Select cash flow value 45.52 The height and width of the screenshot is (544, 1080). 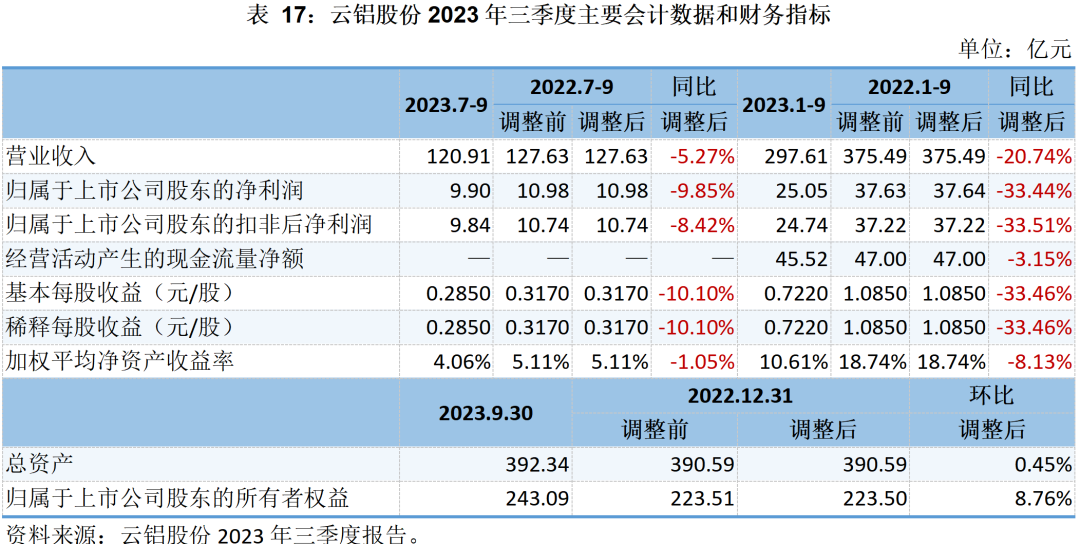[801, 259]
